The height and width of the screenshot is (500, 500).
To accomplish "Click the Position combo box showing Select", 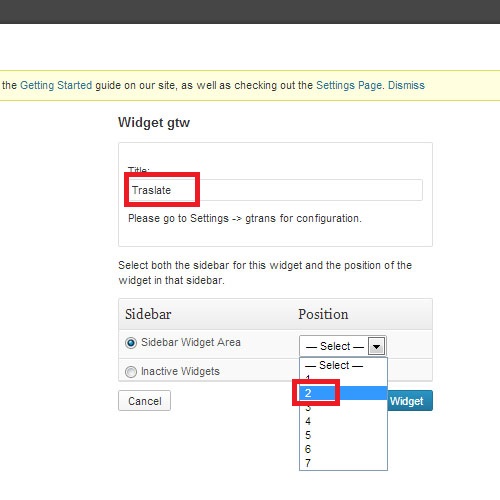I will 343,346.
